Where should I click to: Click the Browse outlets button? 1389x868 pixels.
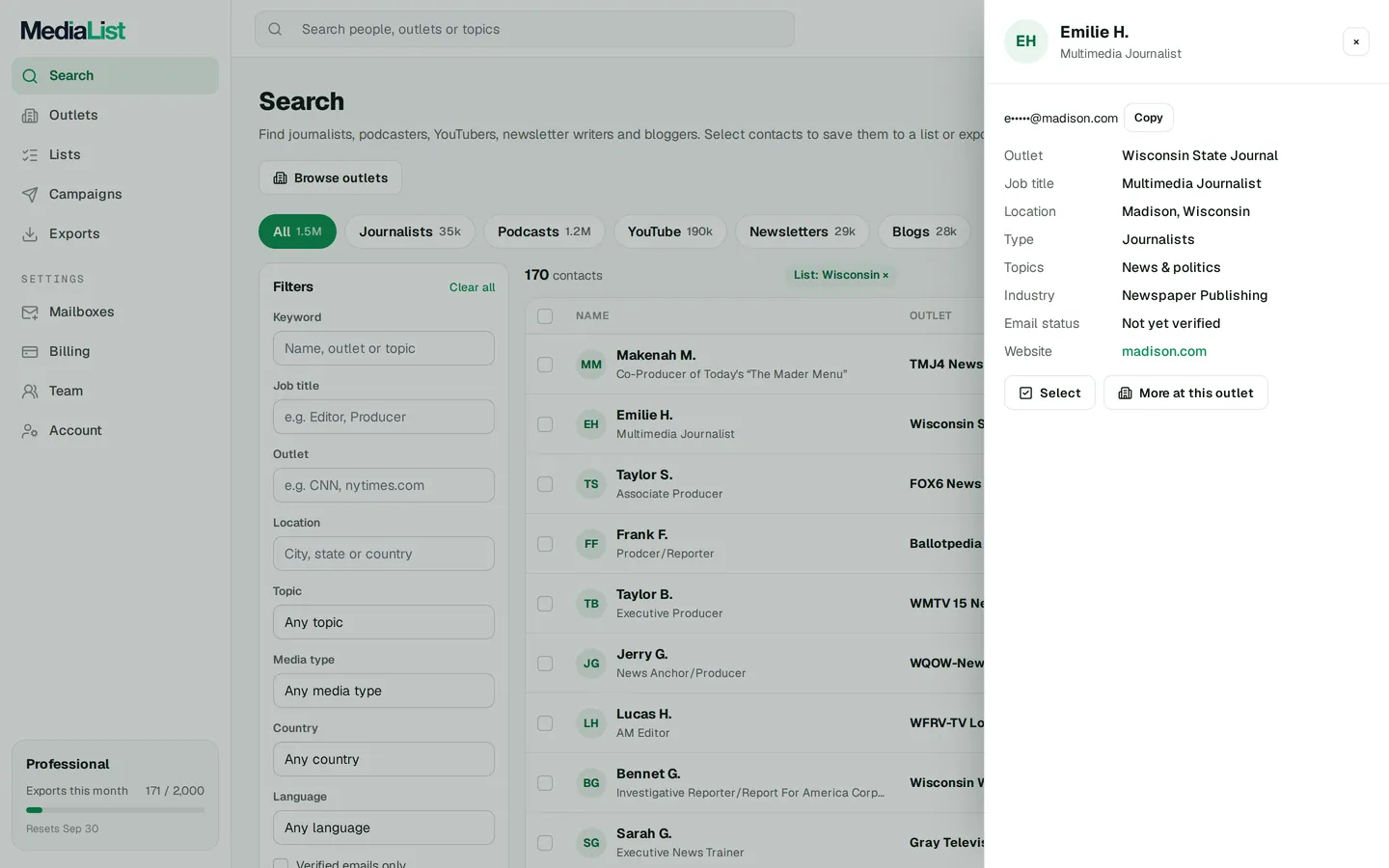pyautogui.click(x=330, y=177)
